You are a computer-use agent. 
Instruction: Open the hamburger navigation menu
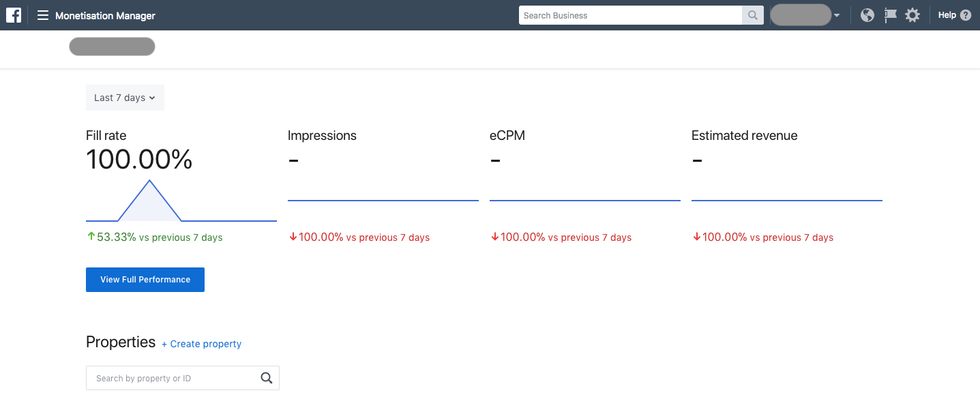tap(43, 16)
